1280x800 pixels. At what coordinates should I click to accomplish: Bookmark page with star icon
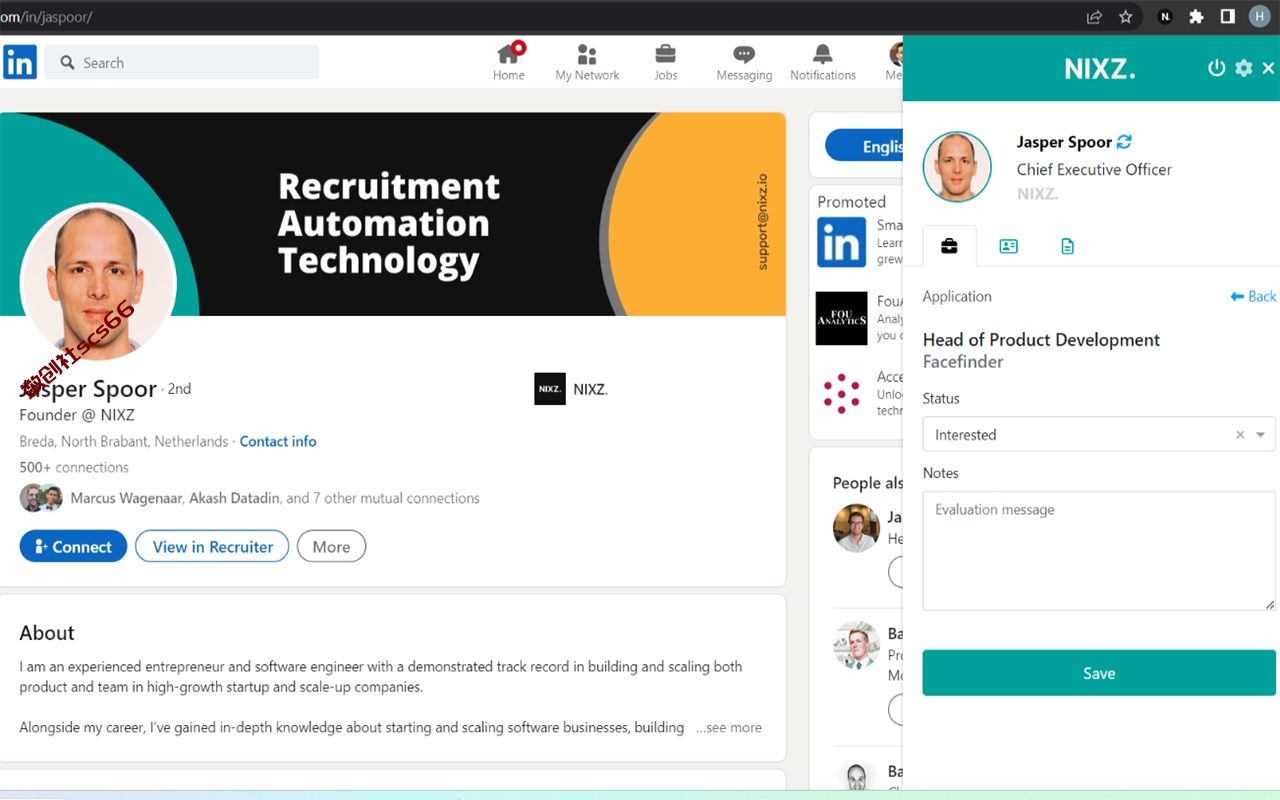click(x=1126, y=17)
